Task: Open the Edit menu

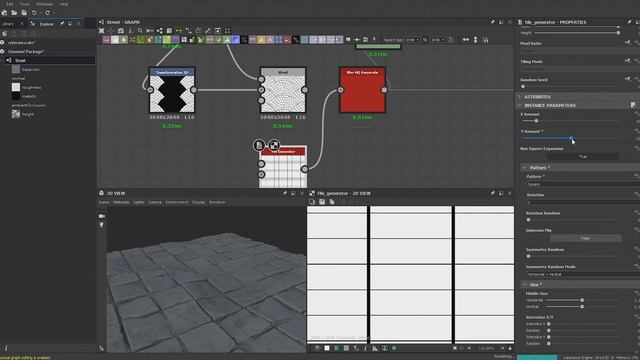Action: [9, 4]
